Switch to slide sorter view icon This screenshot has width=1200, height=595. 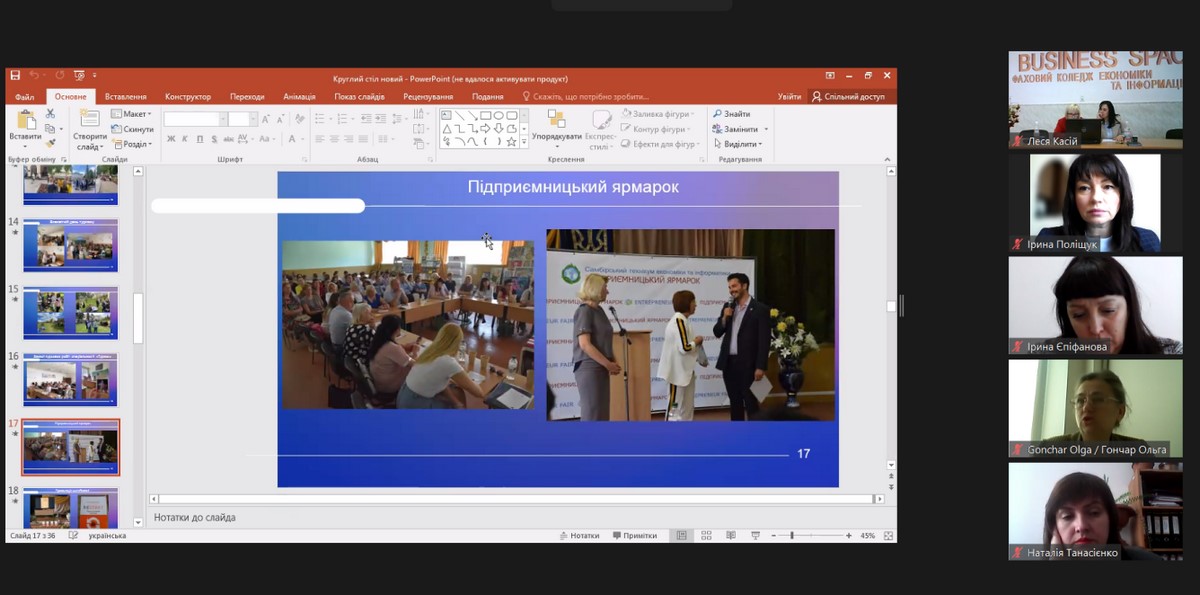[x=706, y=536]
